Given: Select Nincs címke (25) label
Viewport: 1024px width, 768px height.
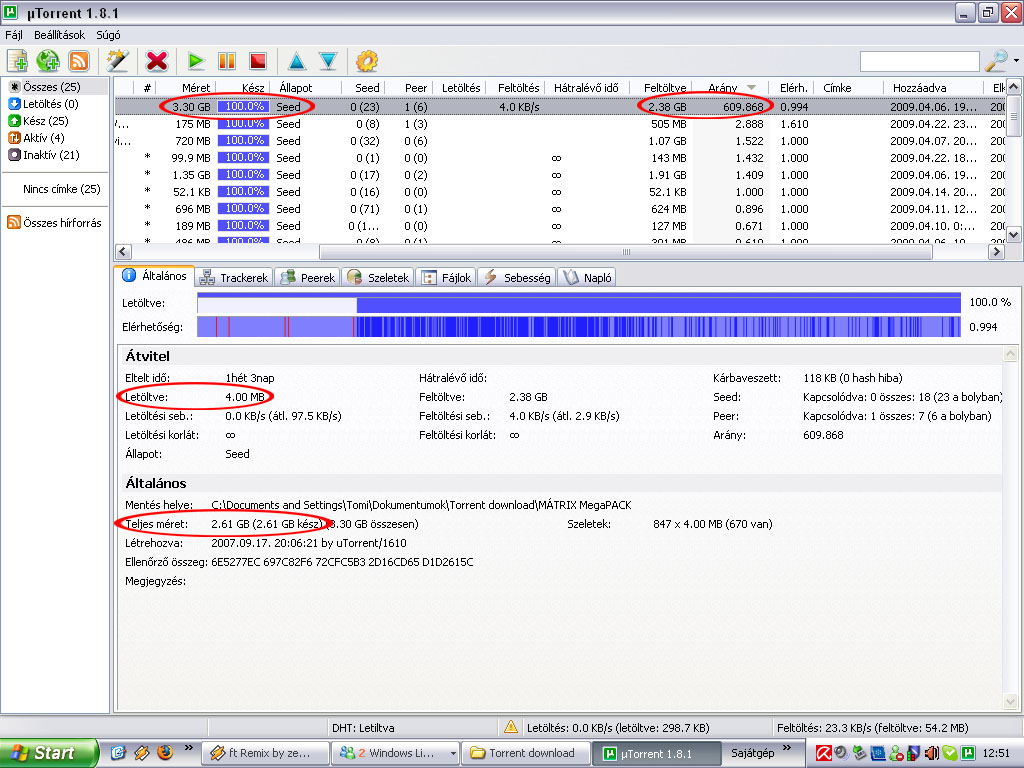Looking at the screenshot, I should point(61,189).
